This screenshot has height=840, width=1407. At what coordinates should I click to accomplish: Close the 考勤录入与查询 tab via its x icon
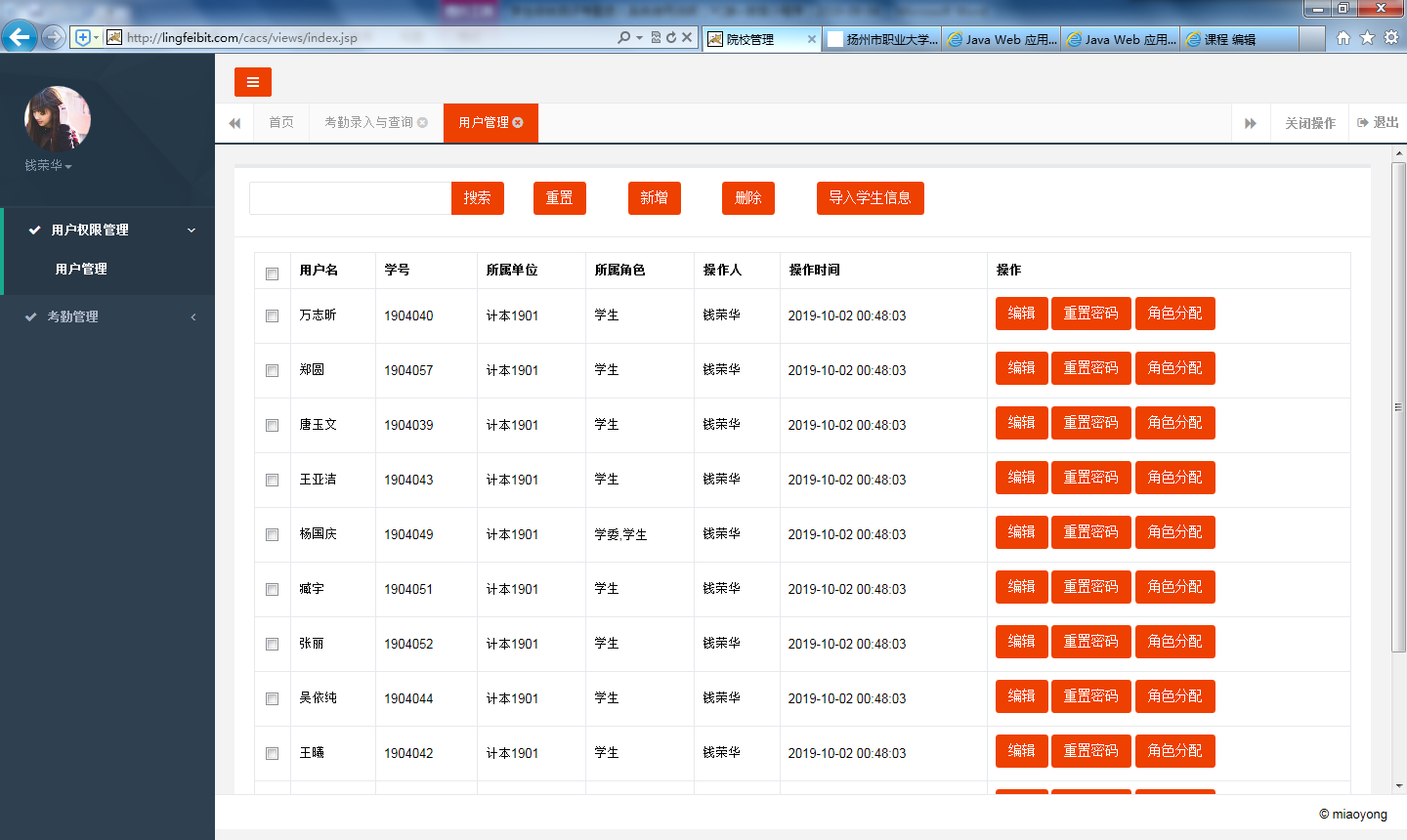[x=422, y=122]
